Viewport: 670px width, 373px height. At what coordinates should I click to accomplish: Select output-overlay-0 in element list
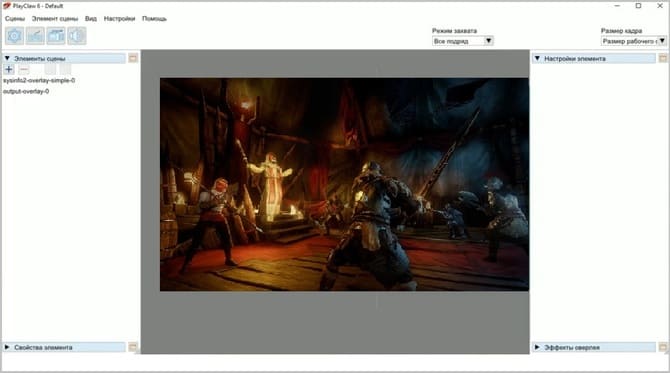click(x=26, y=91)
